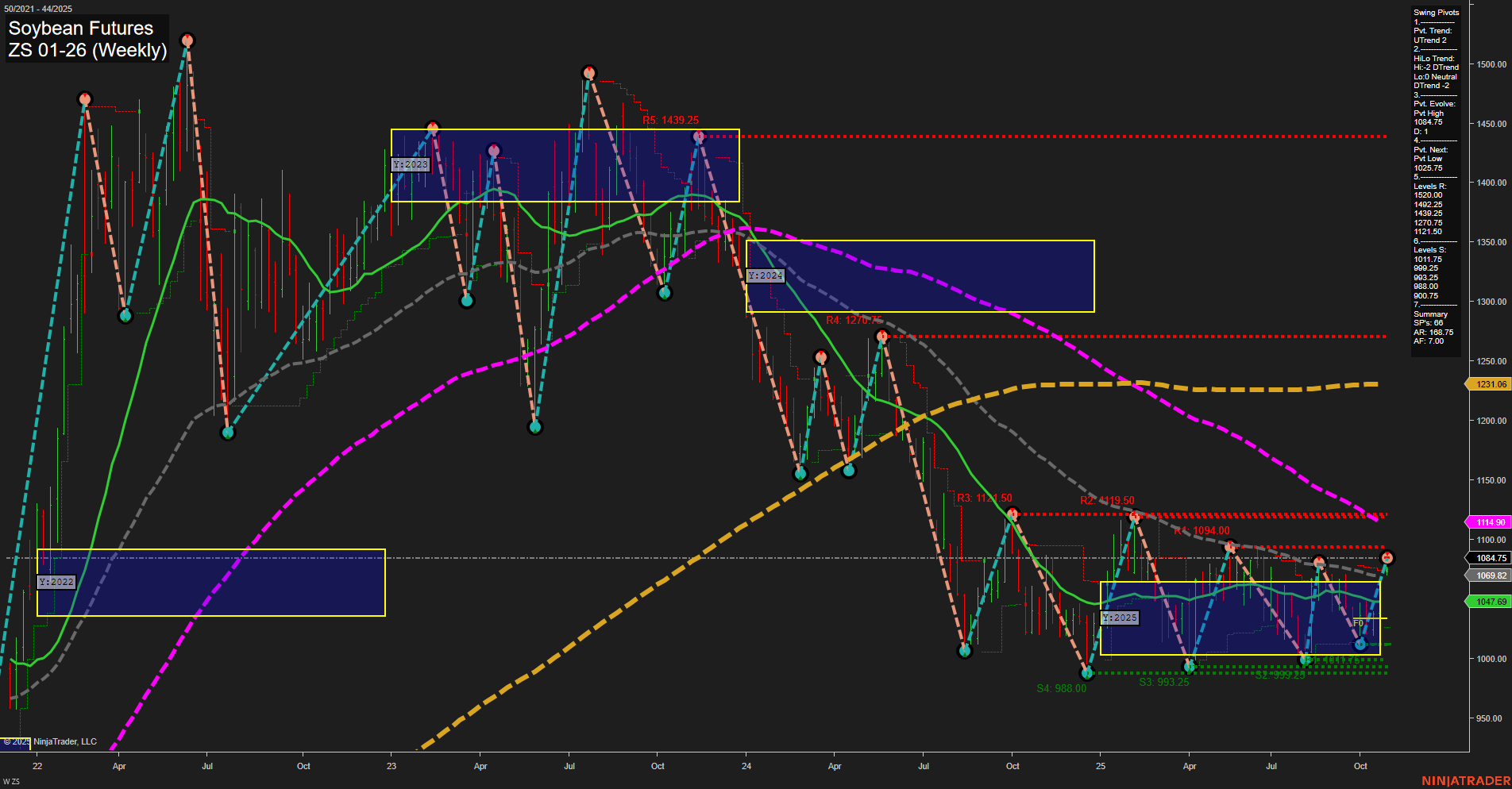This screenshot has height=789, width=1512.
Task: Select the Y:2023 yearly range label
Action: (410, 165)
